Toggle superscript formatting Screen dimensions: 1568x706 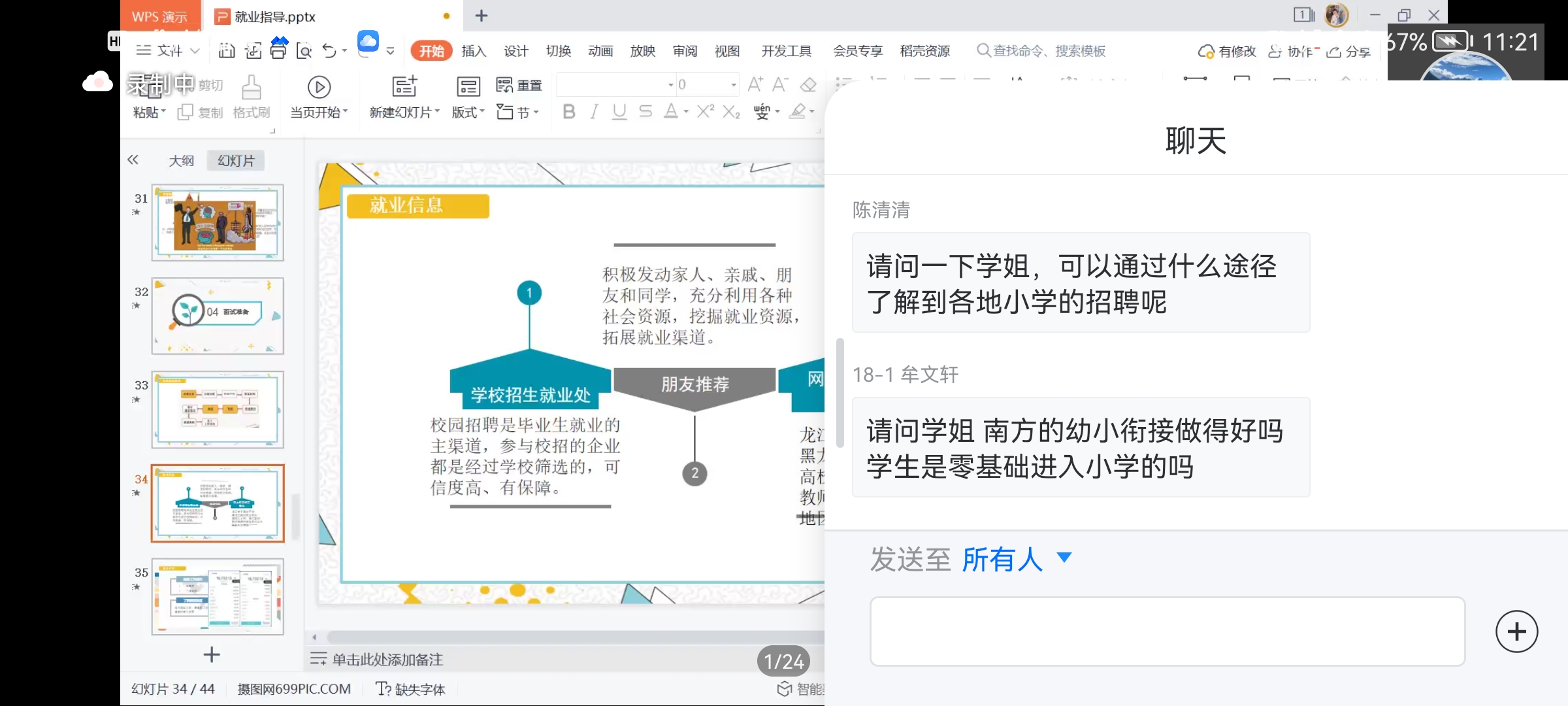pos(705,112)
